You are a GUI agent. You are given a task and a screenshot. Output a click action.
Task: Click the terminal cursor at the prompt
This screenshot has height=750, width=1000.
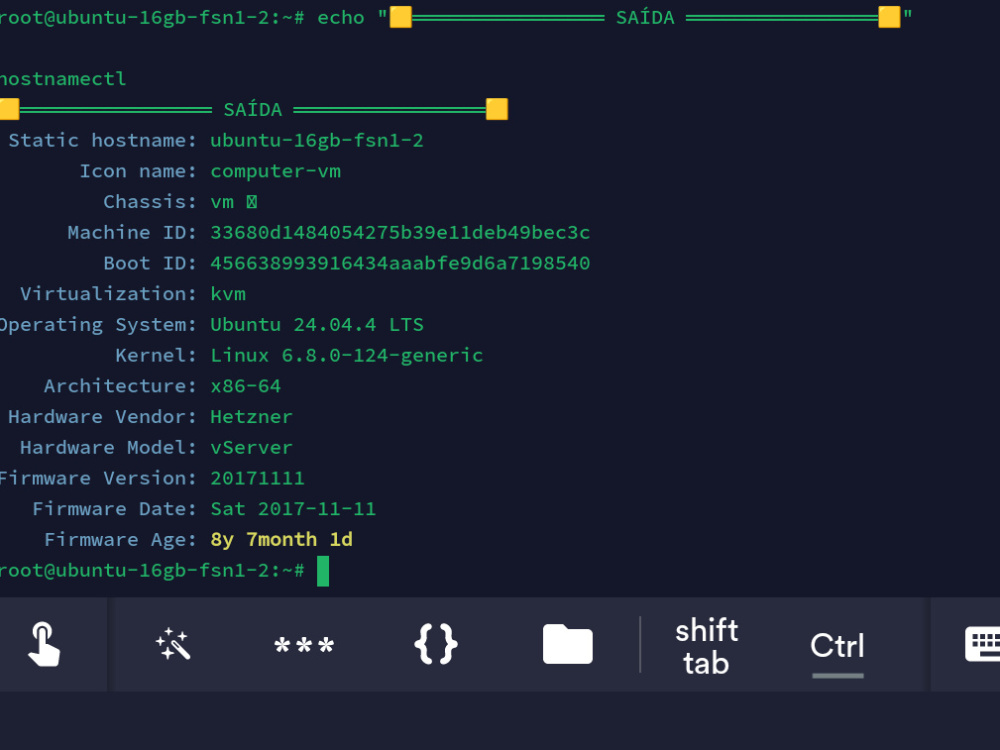tap(323, 571)
